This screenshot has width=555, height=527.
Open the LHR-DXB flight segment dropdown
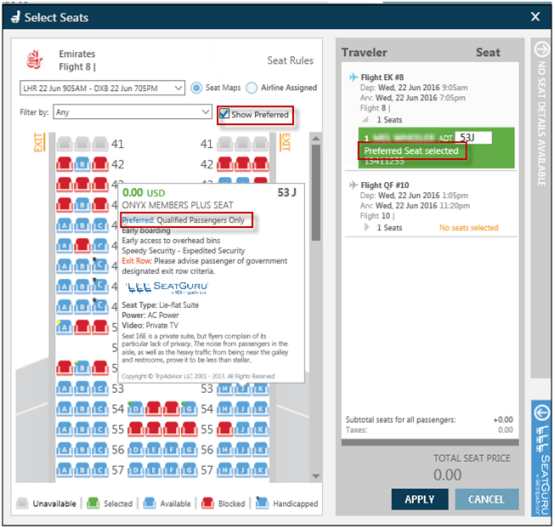(102, 88)
